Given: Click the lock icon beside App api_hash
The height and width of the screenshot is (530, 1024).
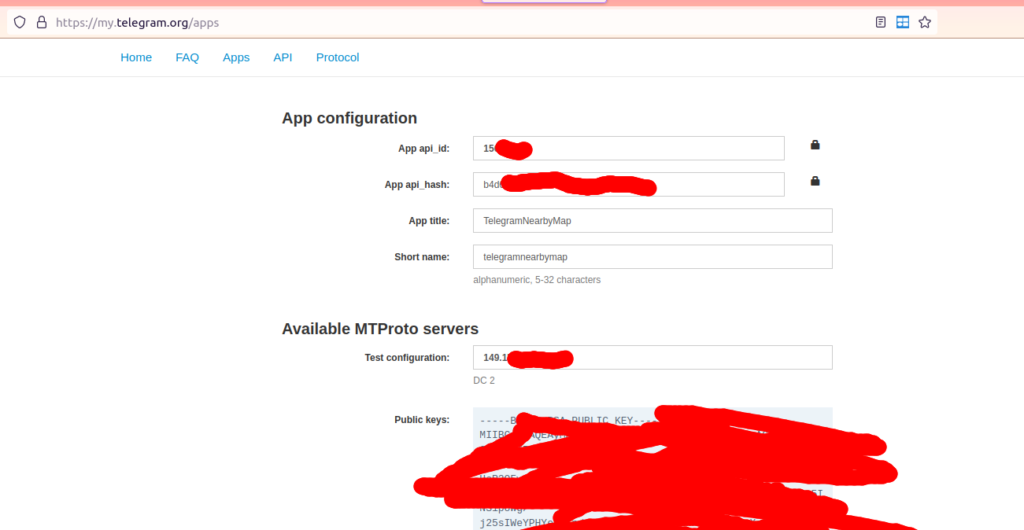Looking at the screenshot, I should pyautogui.click(x=815, y=181).
